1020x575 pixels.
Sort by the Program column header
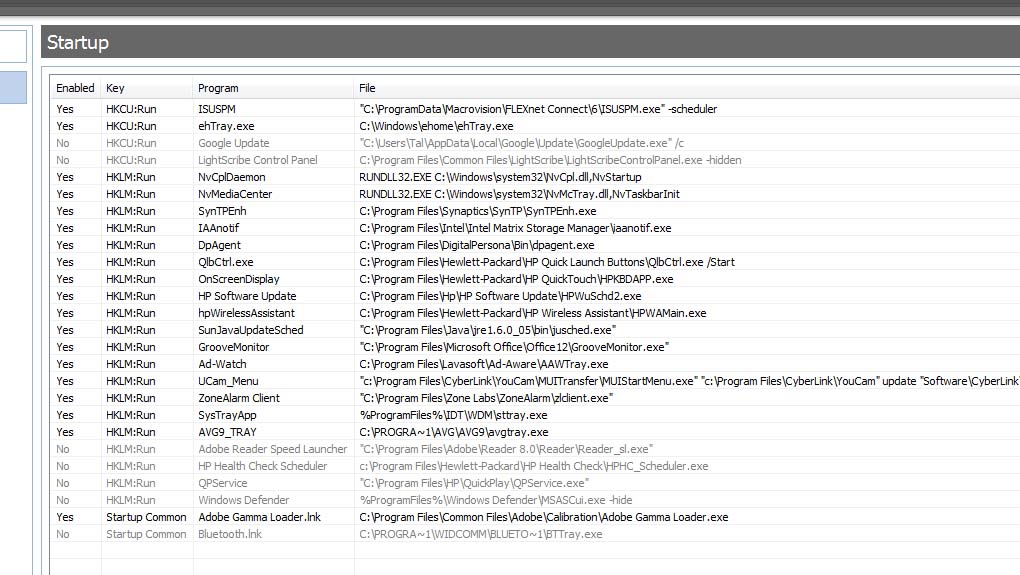218,88
